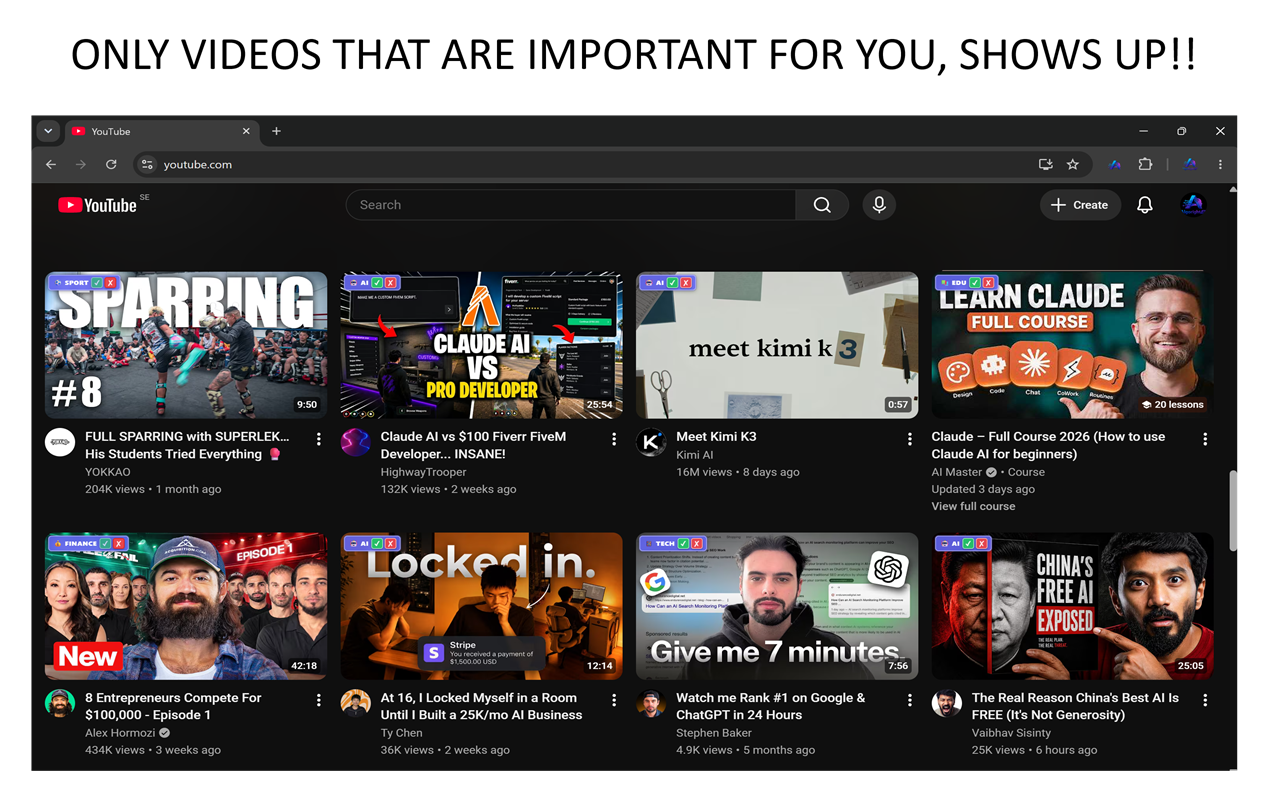Image resolution: width=1280 pixels, height=800 pixels.
Task: Reject the SPORT sparring video with red X
Action: click(110, 283)
